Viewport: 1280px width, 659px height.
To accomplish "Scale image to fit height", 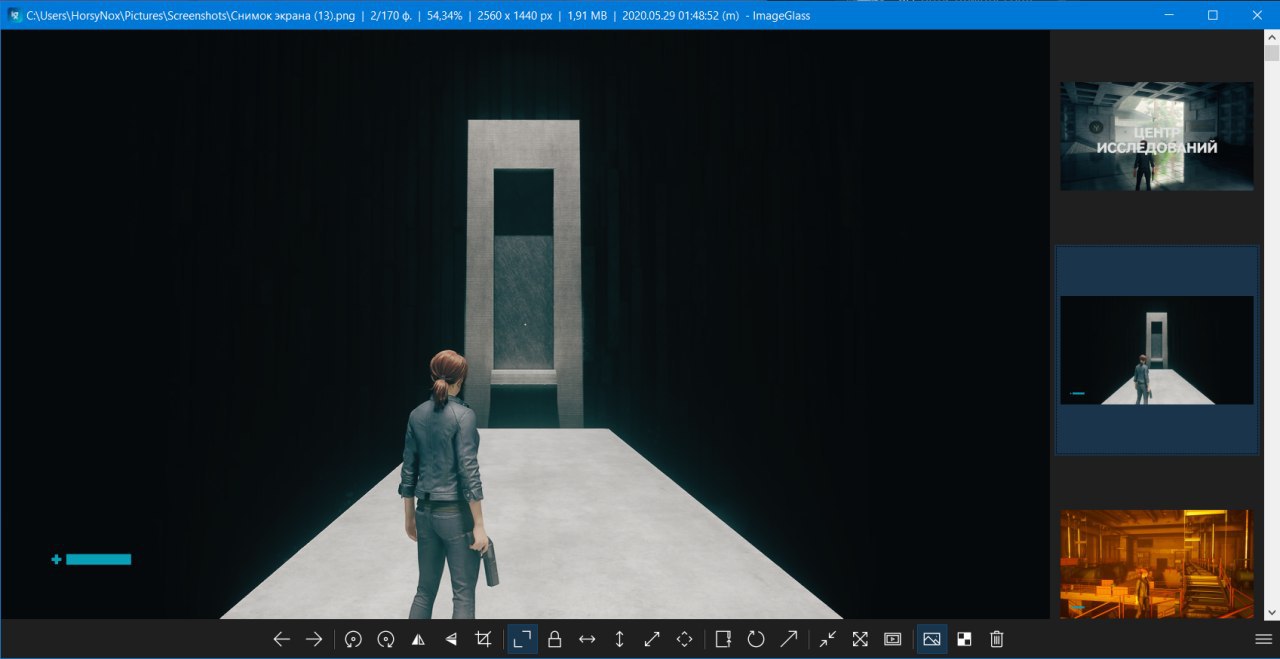I will tap(620, 639).
